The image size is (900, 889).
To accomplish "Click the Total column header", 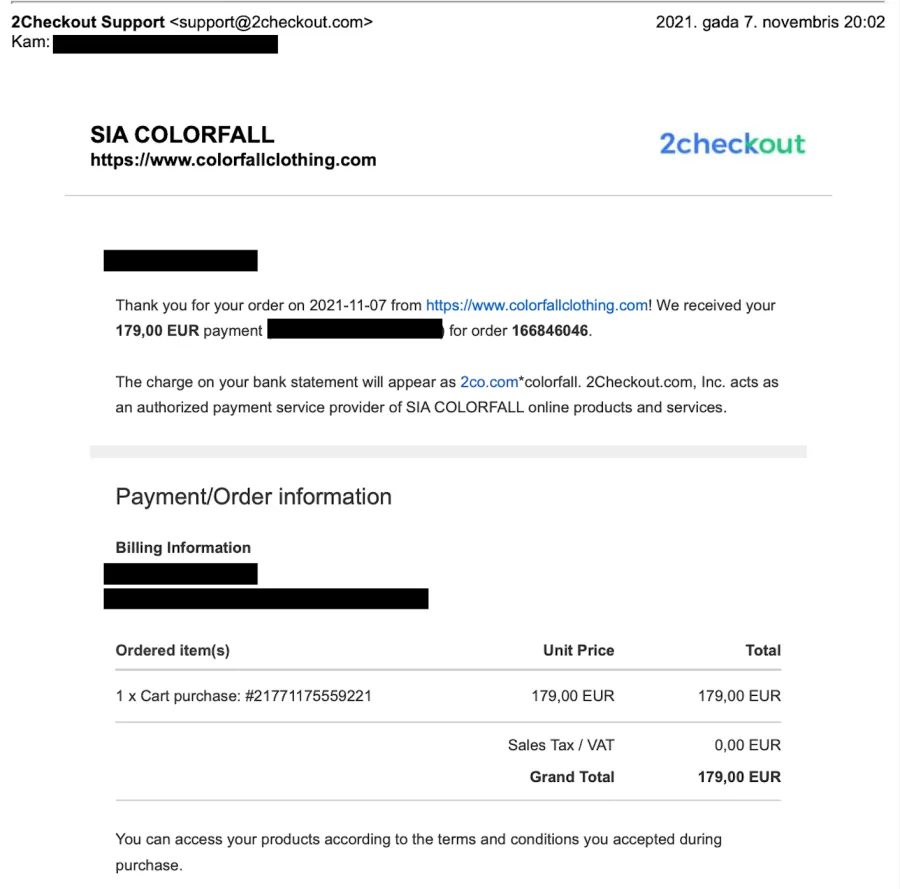I will pyautogui.click(x=763, y=650).
